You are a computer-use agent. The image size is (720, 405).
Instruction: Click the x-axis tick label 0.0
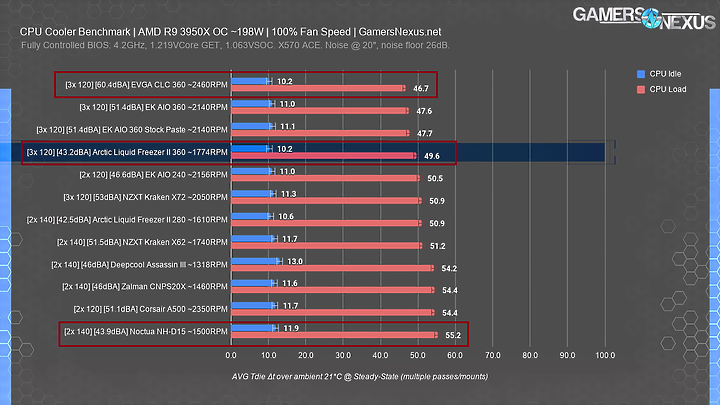coord(231,355)
